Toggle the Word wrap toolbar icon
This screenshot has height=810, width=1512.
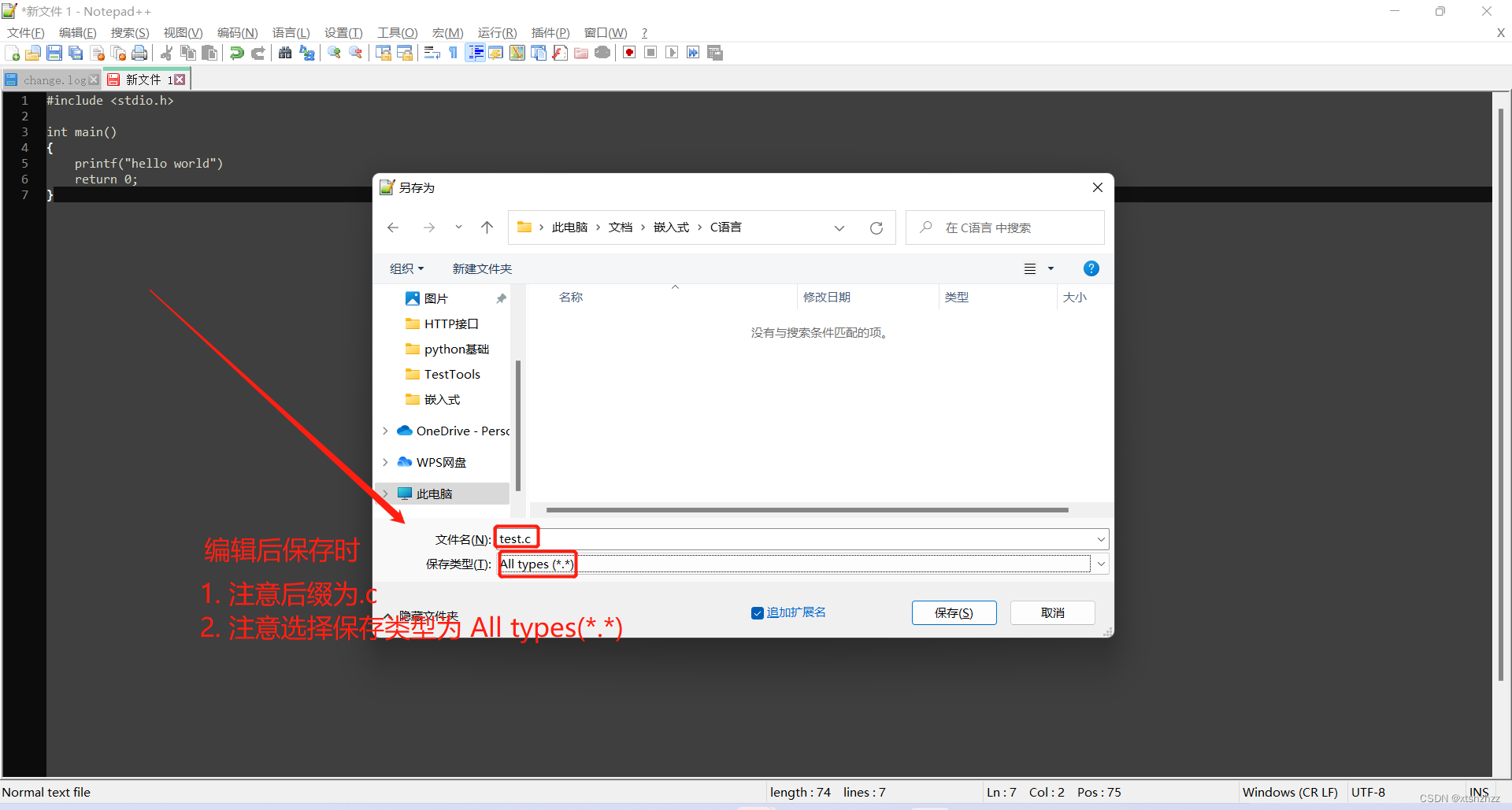[432, 53]
